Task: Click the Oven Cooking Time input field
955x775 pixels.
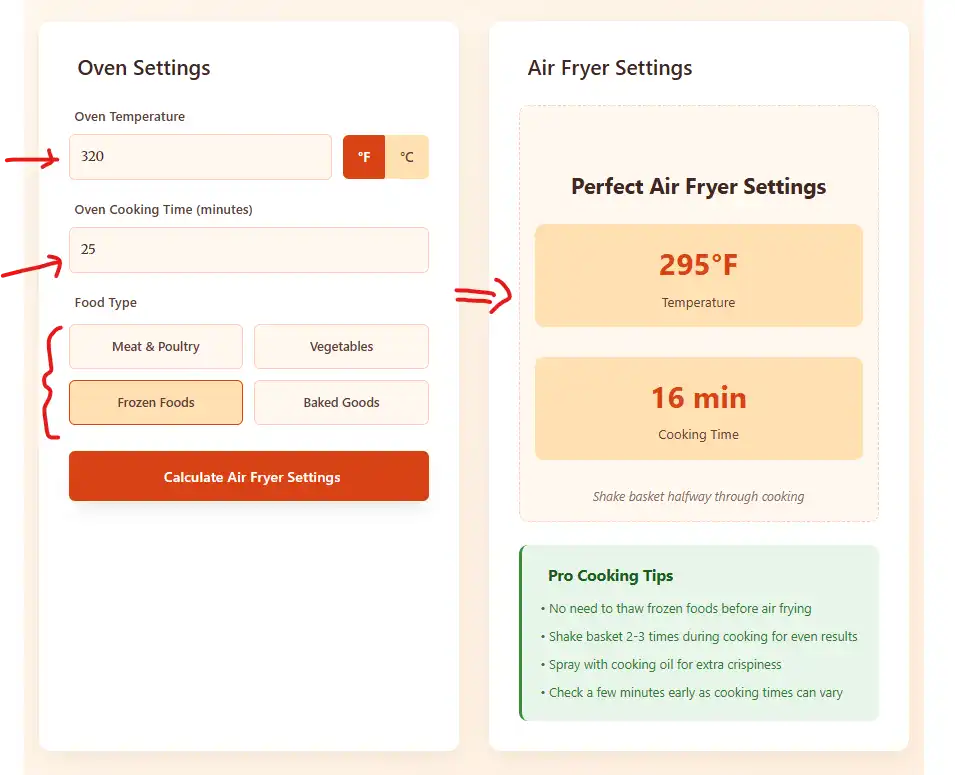Action: (x=248, y=249)
